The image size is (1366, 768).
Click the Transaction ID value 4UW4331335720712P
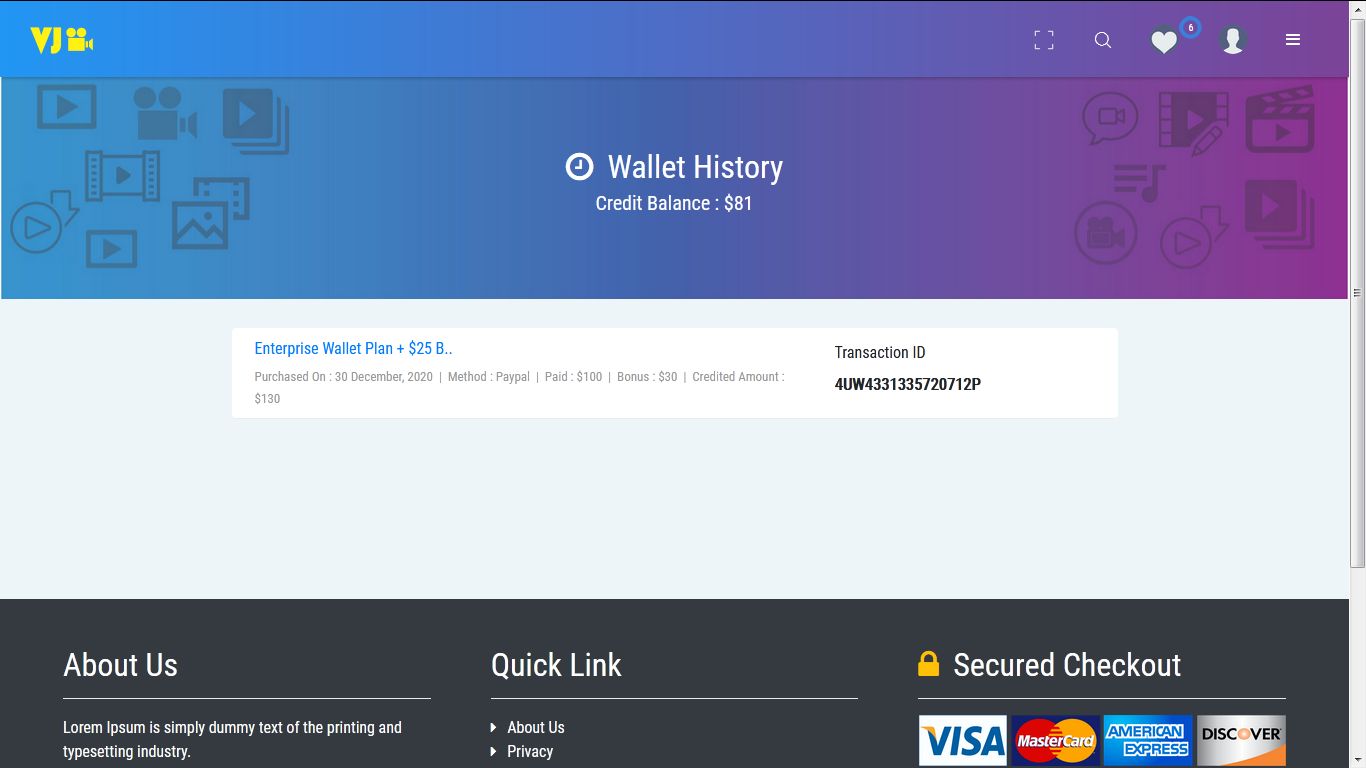coord(908,384)
